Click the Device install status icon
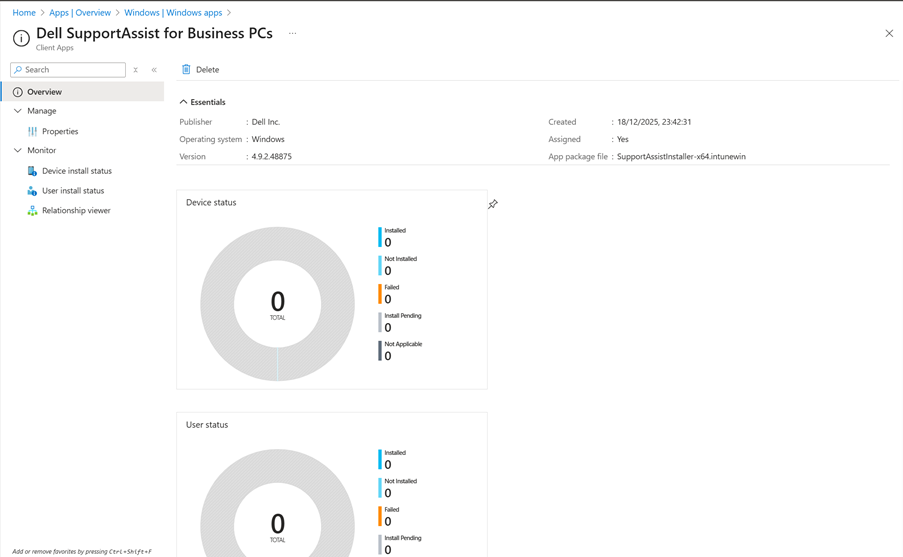 point(32,171)
